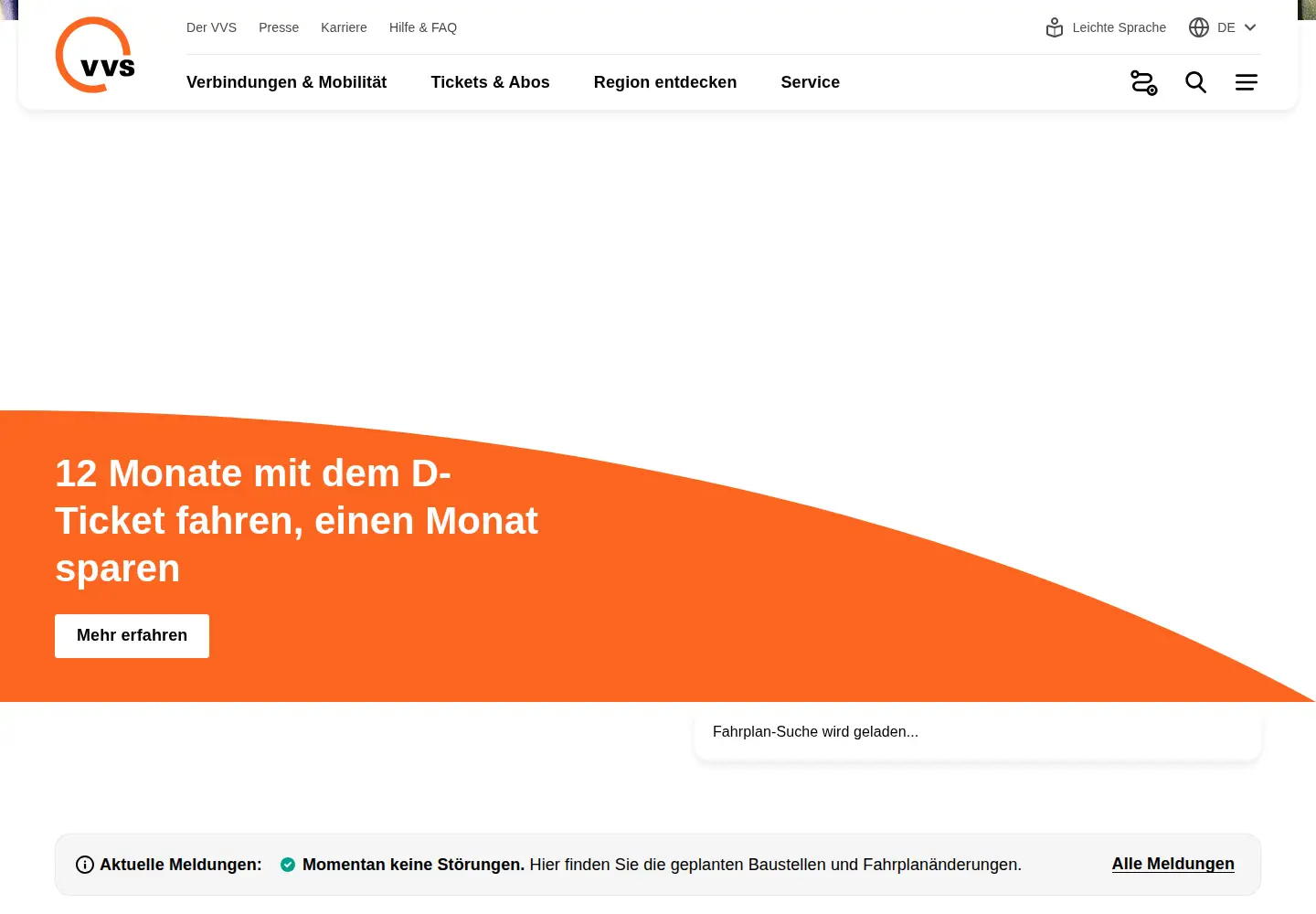Click the planned Baustellen and Fahrplanänderungen sentence
Screen dimensions: 1316x914
coord(776,865)
